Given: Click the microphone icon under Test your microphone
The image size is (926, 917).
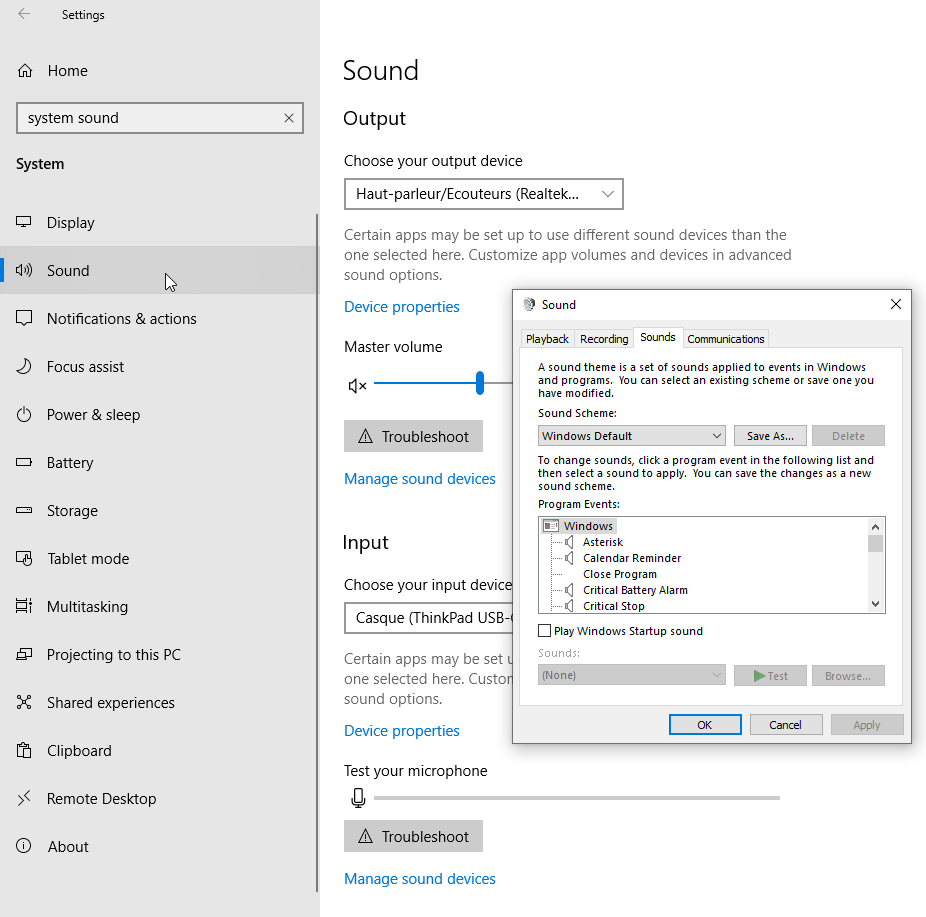Looking at the screenshot, I should [358, 797].
